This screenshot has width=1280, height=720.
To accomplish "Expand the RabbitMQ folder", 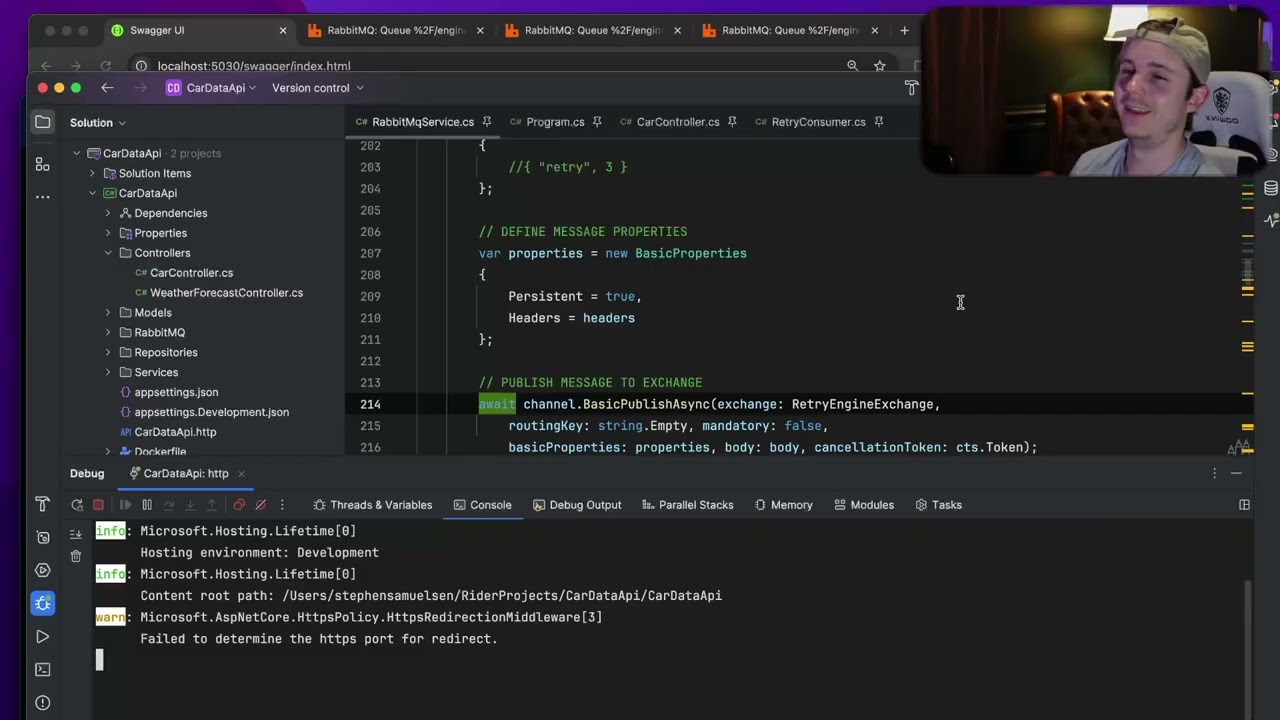I will pyautogui.click(x=109, y=333).
